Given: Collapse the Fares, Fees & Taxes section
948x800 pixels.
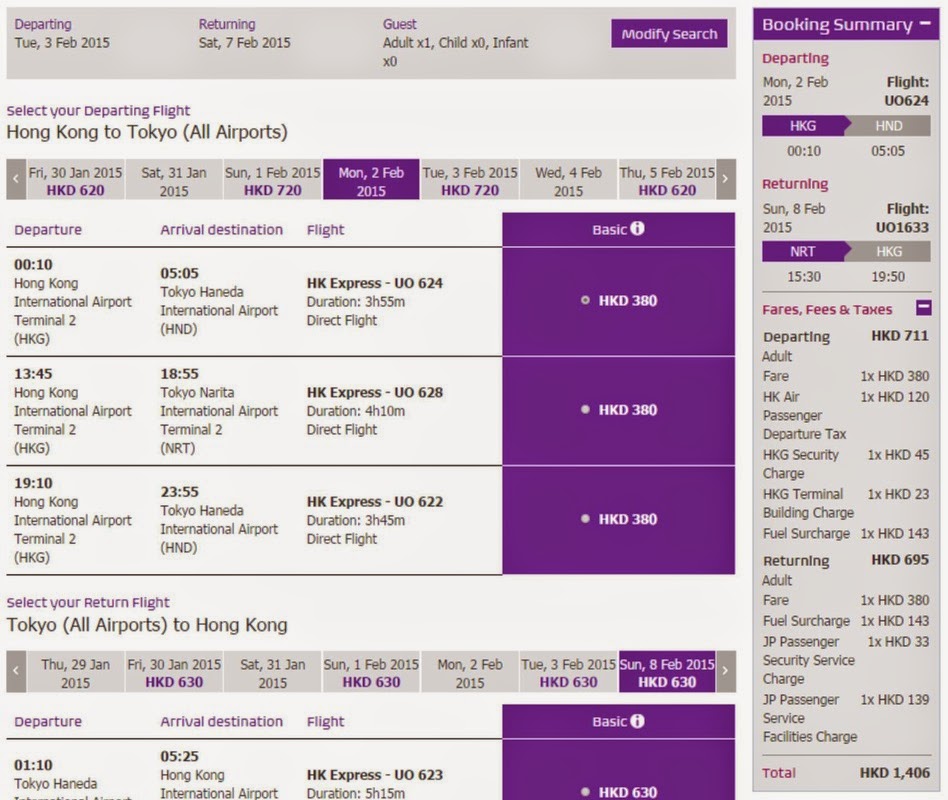Looking at the screenshot, I should pos(923,309).
